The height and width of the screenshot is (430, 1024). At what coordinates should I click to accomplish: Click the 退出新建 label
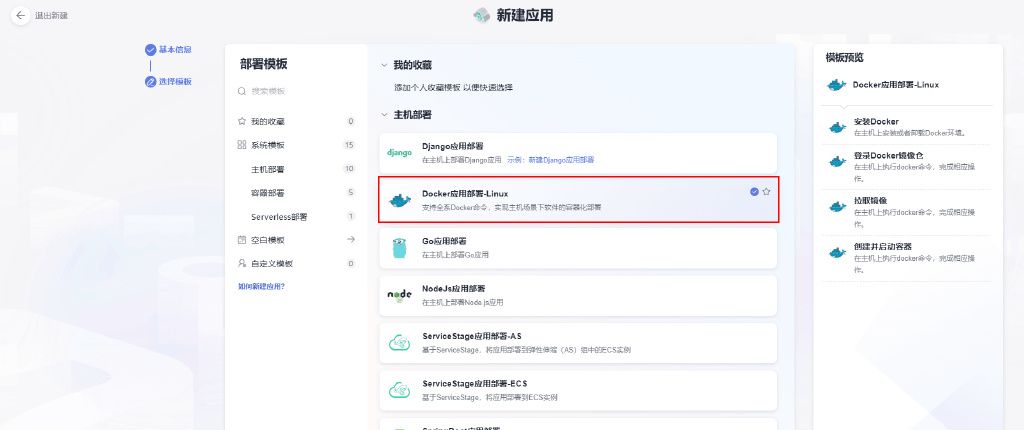click(x=52, y=15)
